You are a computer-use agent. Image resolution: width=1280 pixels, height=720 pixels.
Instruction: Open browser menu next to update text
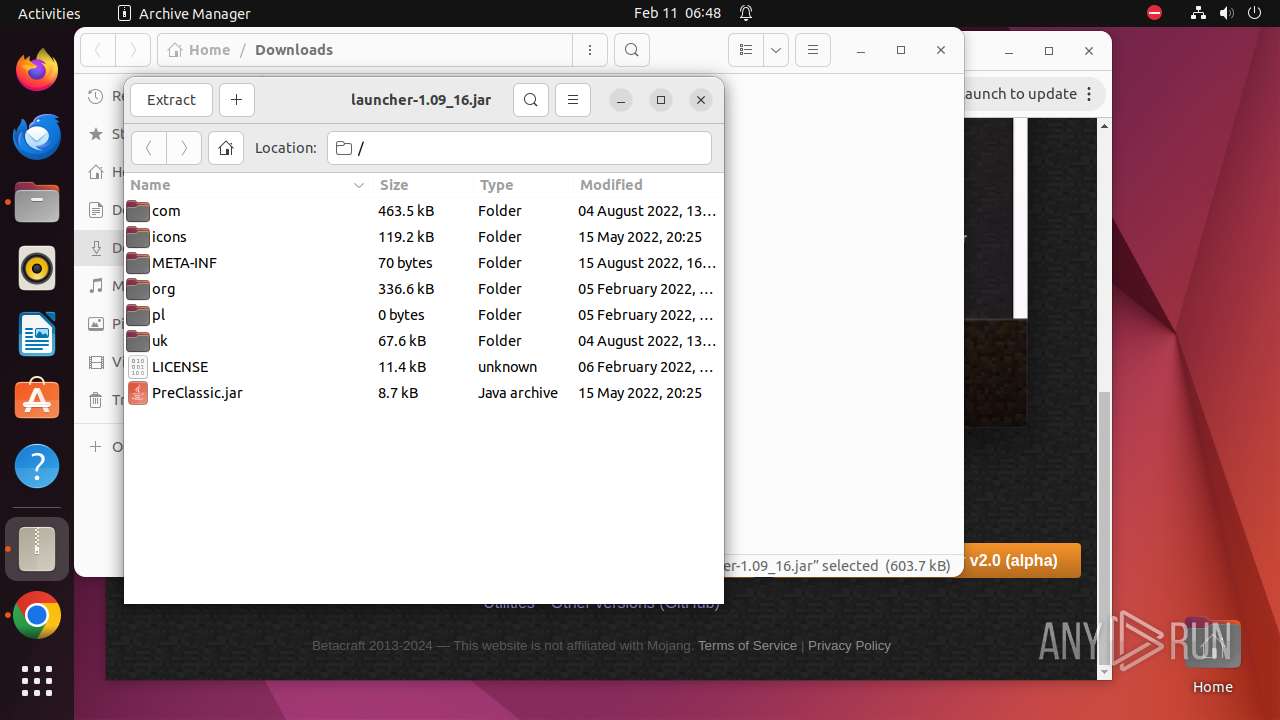click(x=1090, y=94)
